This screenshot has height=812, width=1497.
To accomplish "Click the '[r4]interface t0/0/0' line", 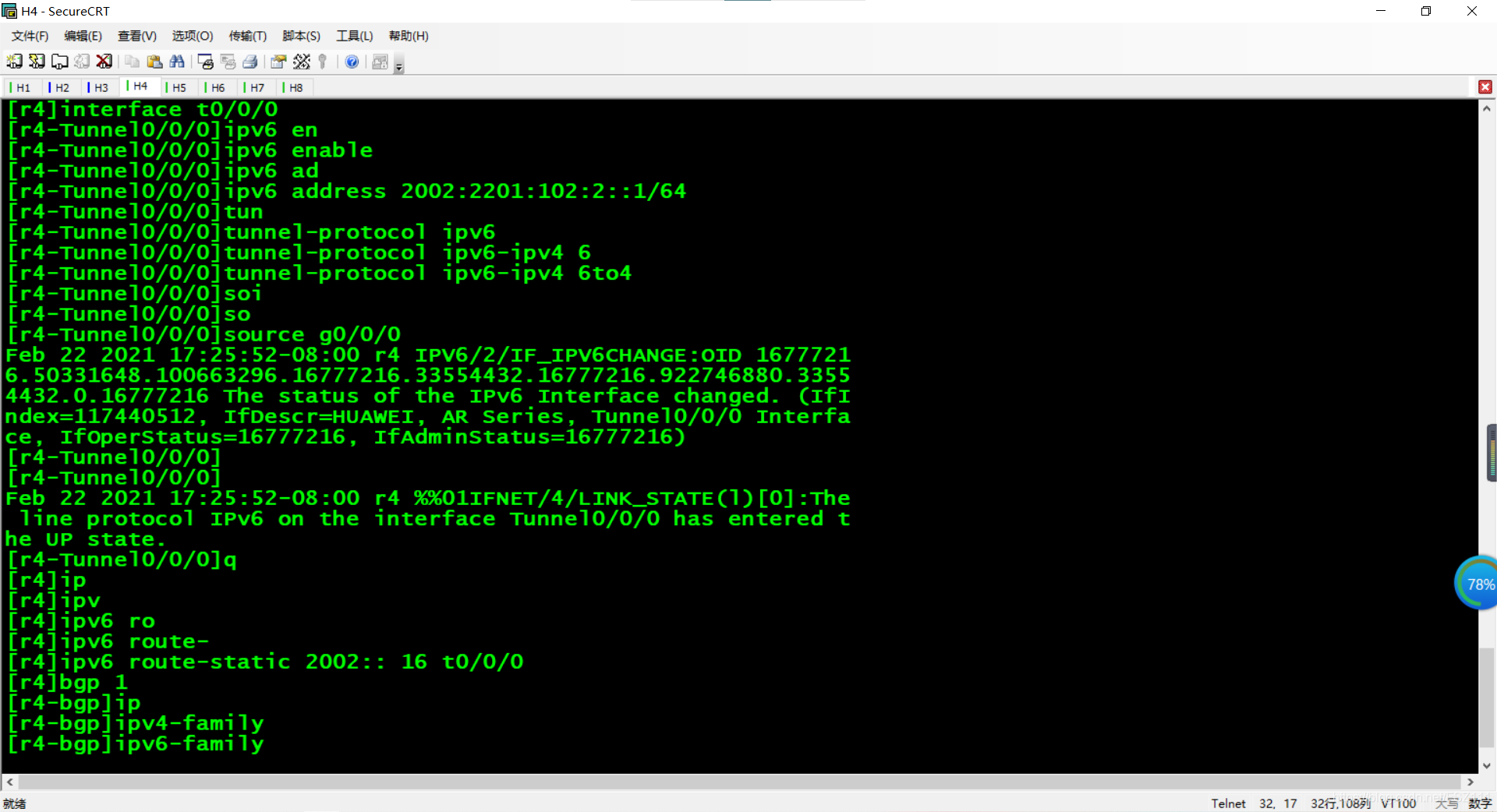I will point(142,110).
